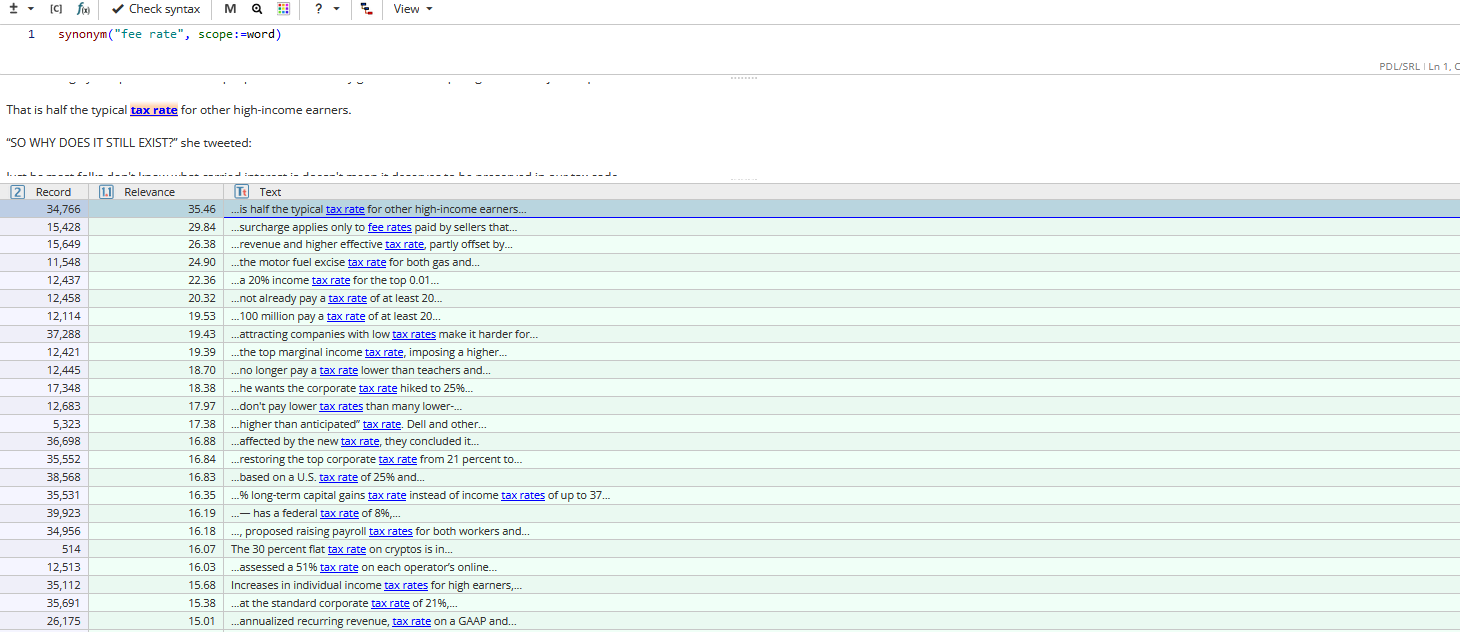
Task: Click the Record column number icon
Action: [17, 191]
